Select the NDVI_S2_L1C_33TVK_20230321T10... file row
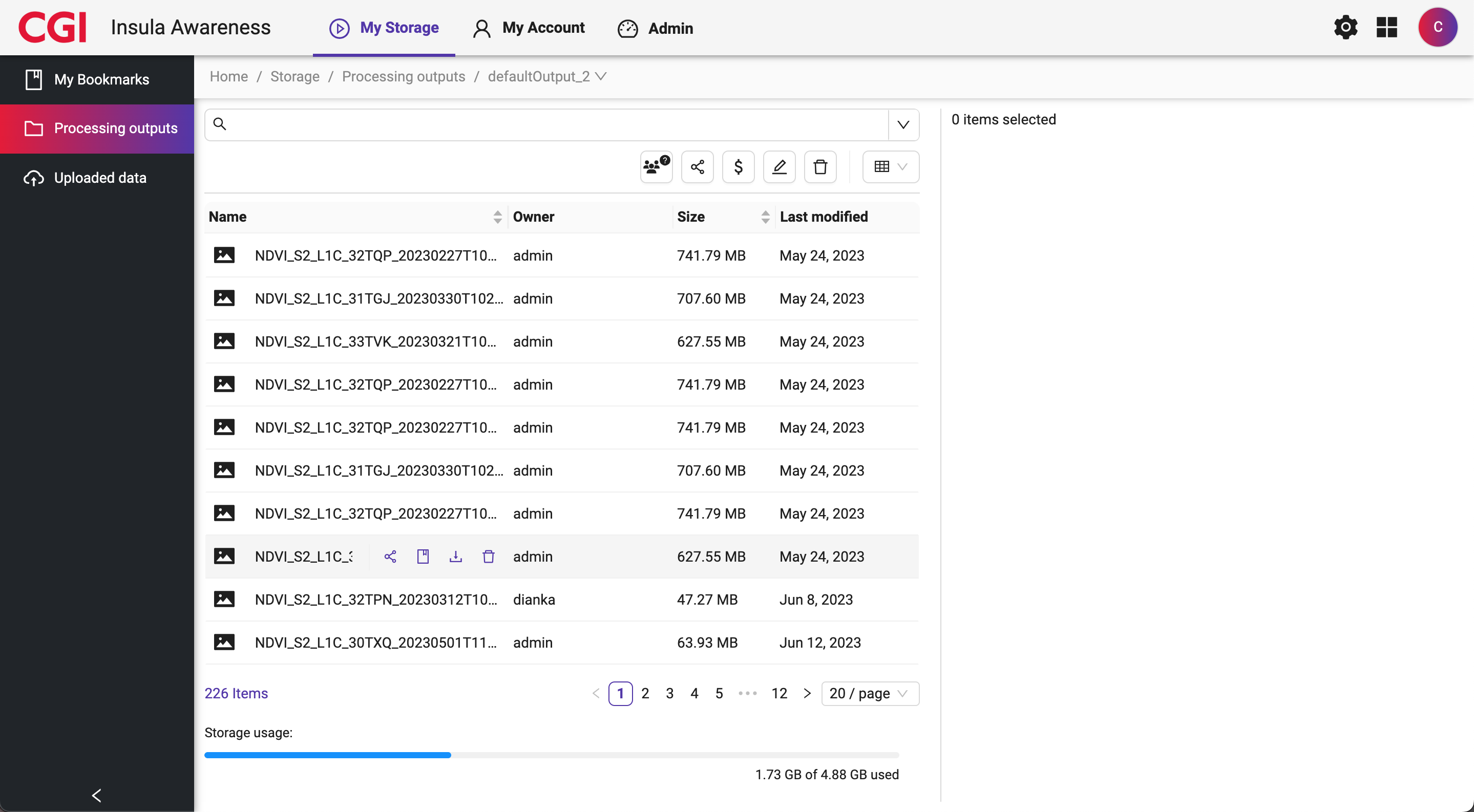Screen dimensions: 1474x812 (562, 341)
